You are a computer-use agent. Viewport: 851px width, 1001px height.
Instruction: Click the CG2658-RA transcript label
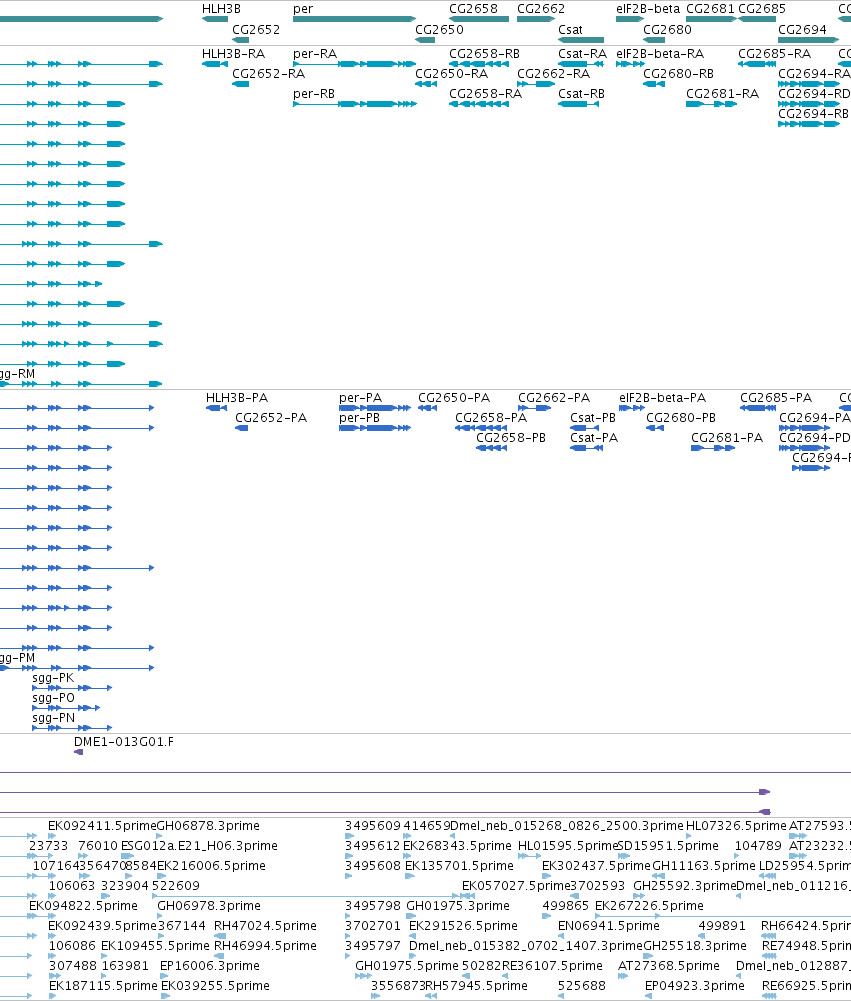485,94
